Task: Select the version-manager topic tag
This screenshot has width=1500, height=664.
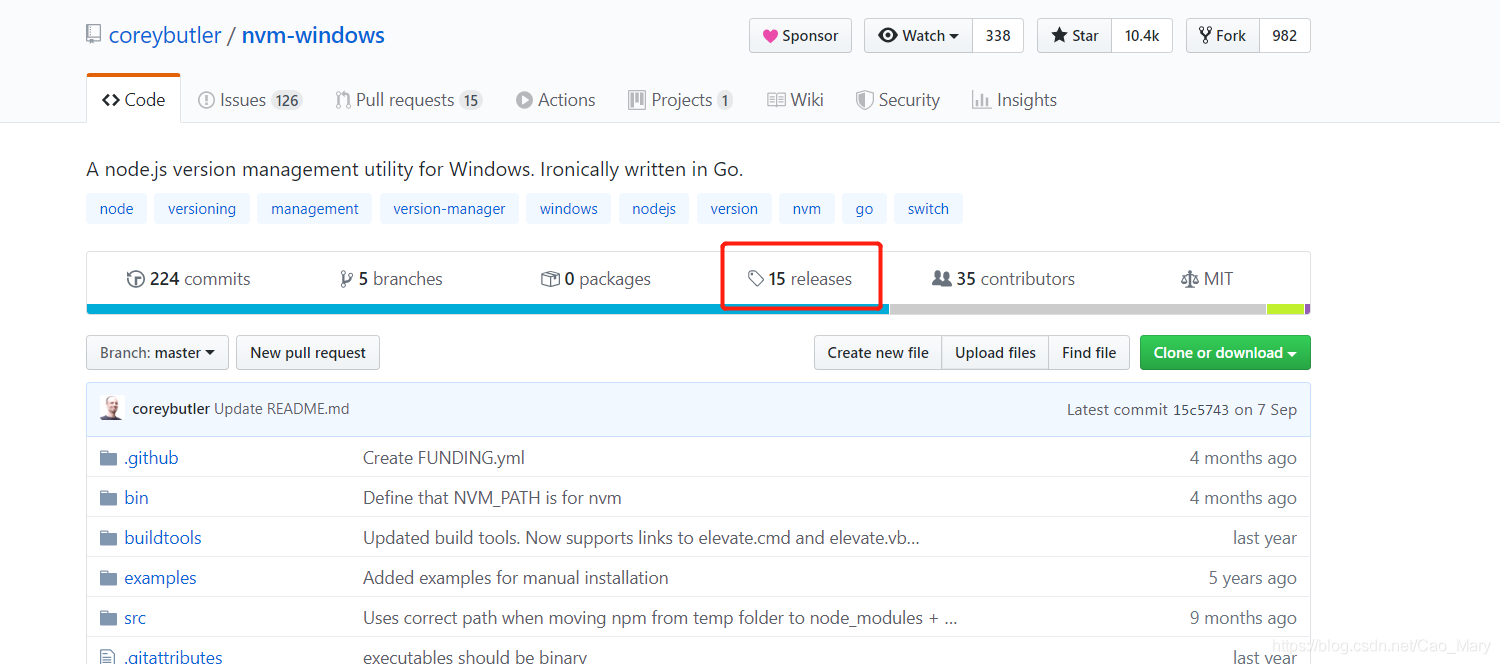Action: coord(449,209)
